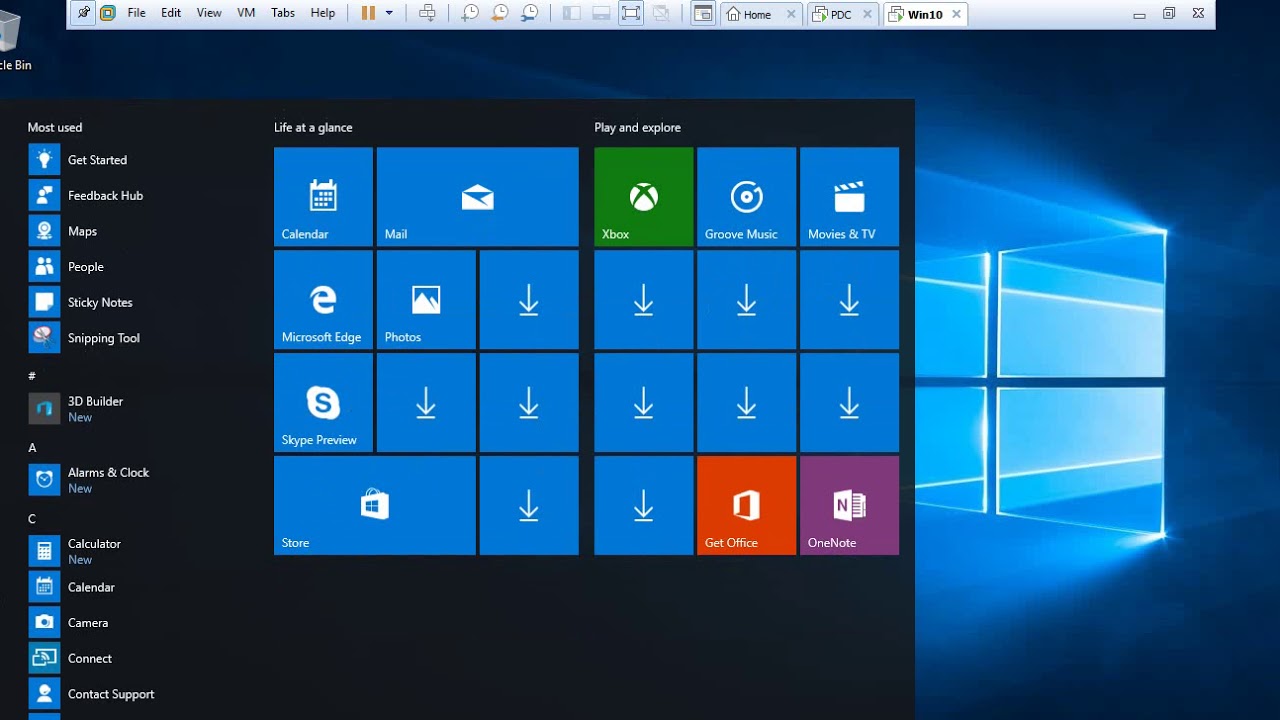Send Ctrl+Alt+Del to the VM
1280x720 pixels.
tap(427, 13)
